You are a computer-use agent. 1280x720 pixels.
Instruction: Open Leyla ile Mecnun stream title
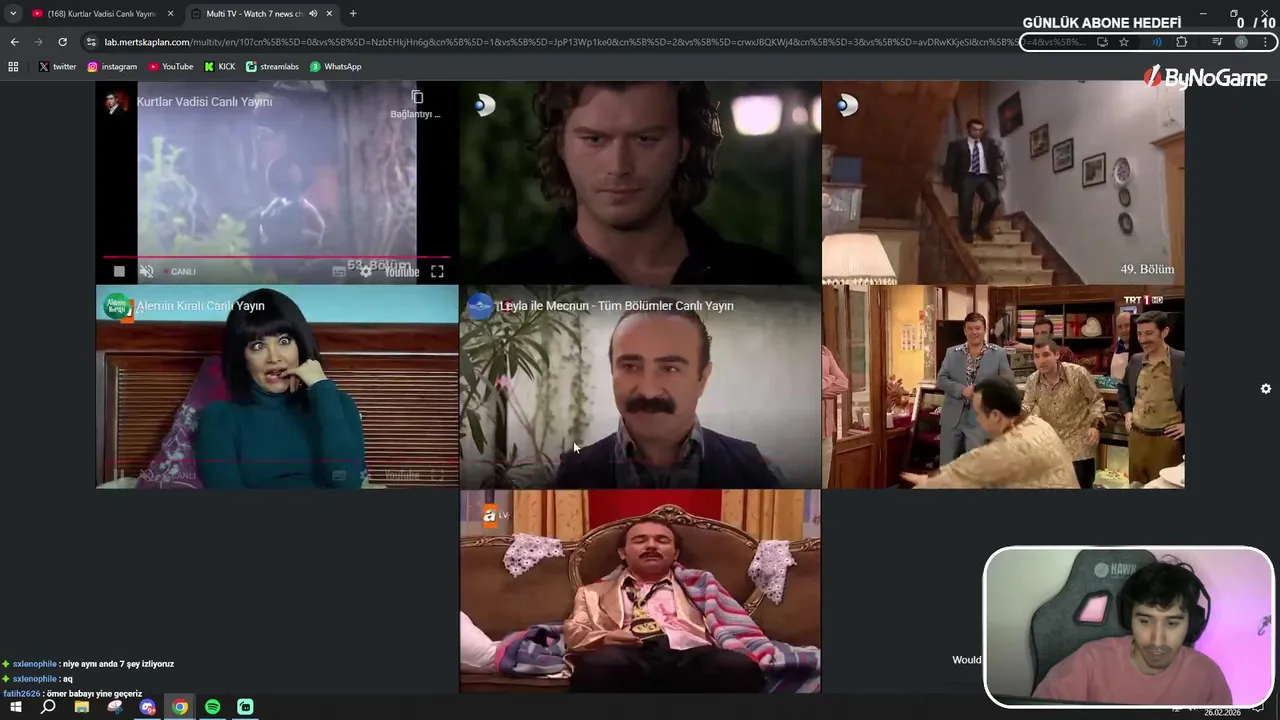click(616, 306)
